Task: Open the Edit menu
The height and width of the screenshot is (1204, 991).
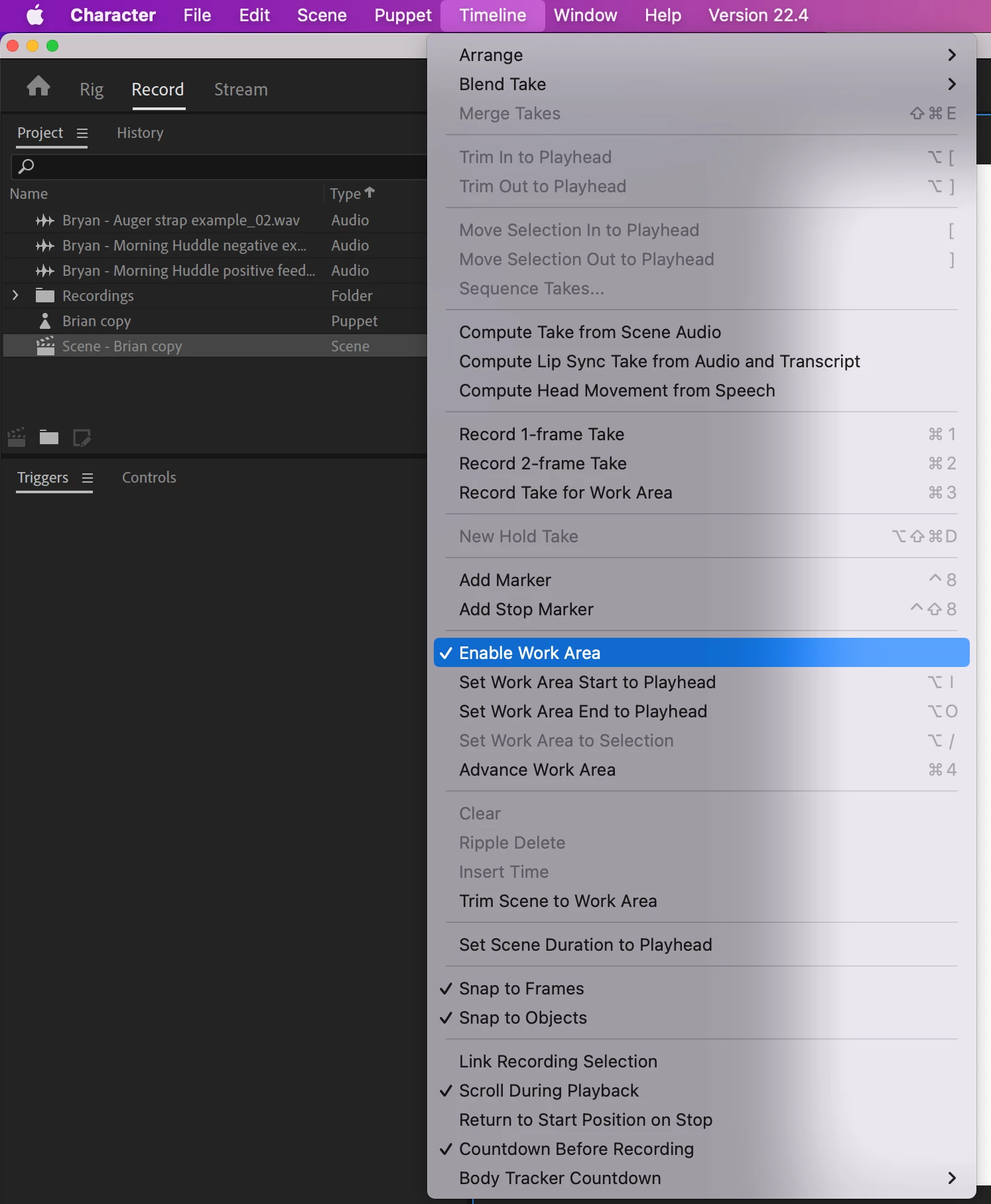Action: pyautogui.click(x=254, y=15)
